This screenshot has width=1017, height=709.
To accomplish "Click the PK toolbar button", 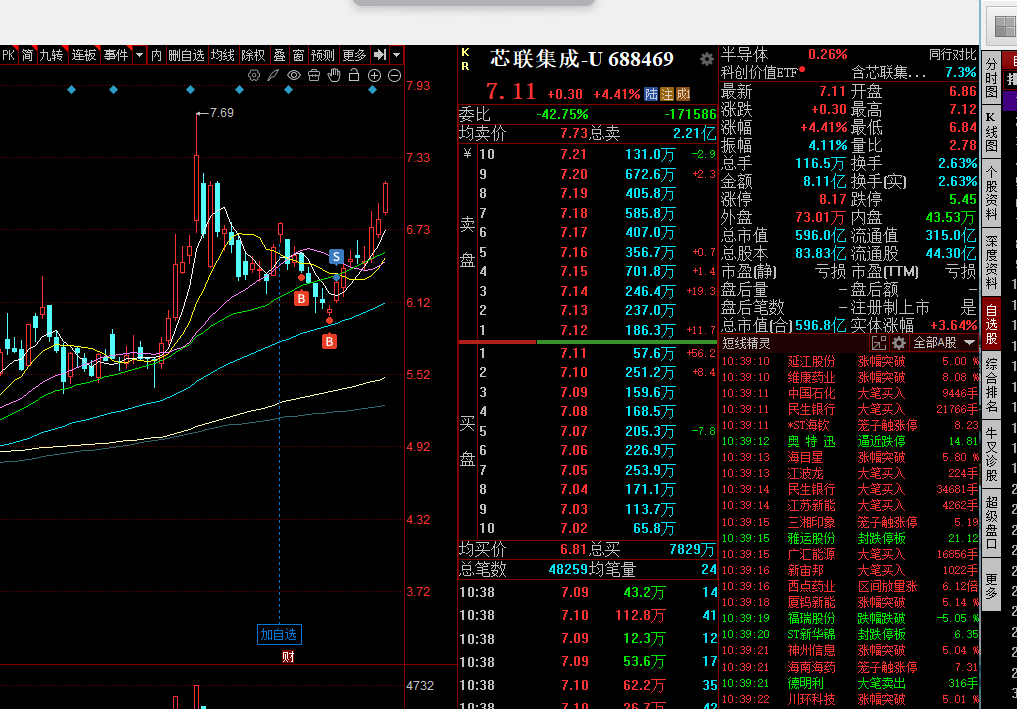I will click(8, 55).
